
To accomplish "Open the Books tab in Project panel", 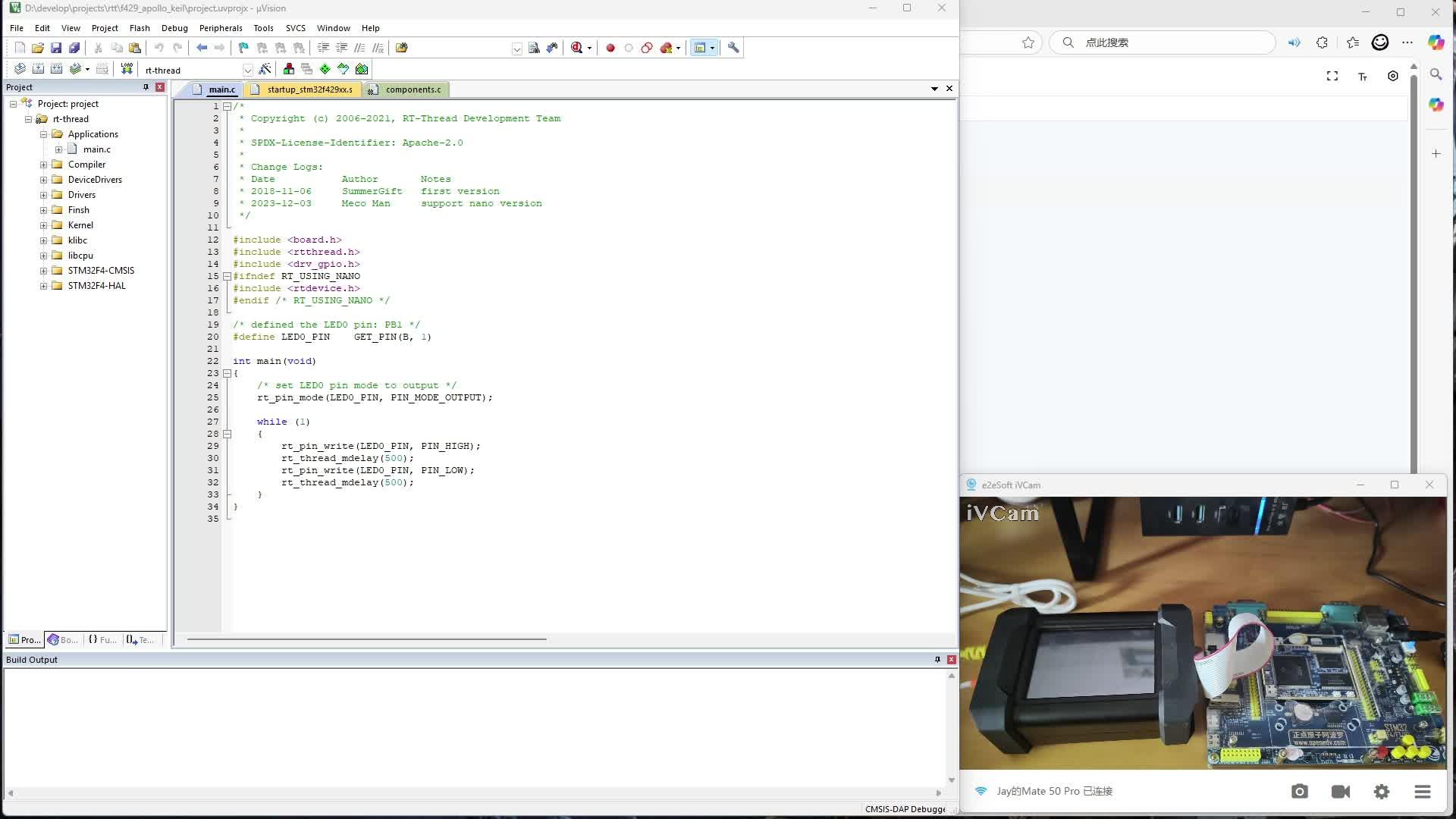I will click(63, 640).
